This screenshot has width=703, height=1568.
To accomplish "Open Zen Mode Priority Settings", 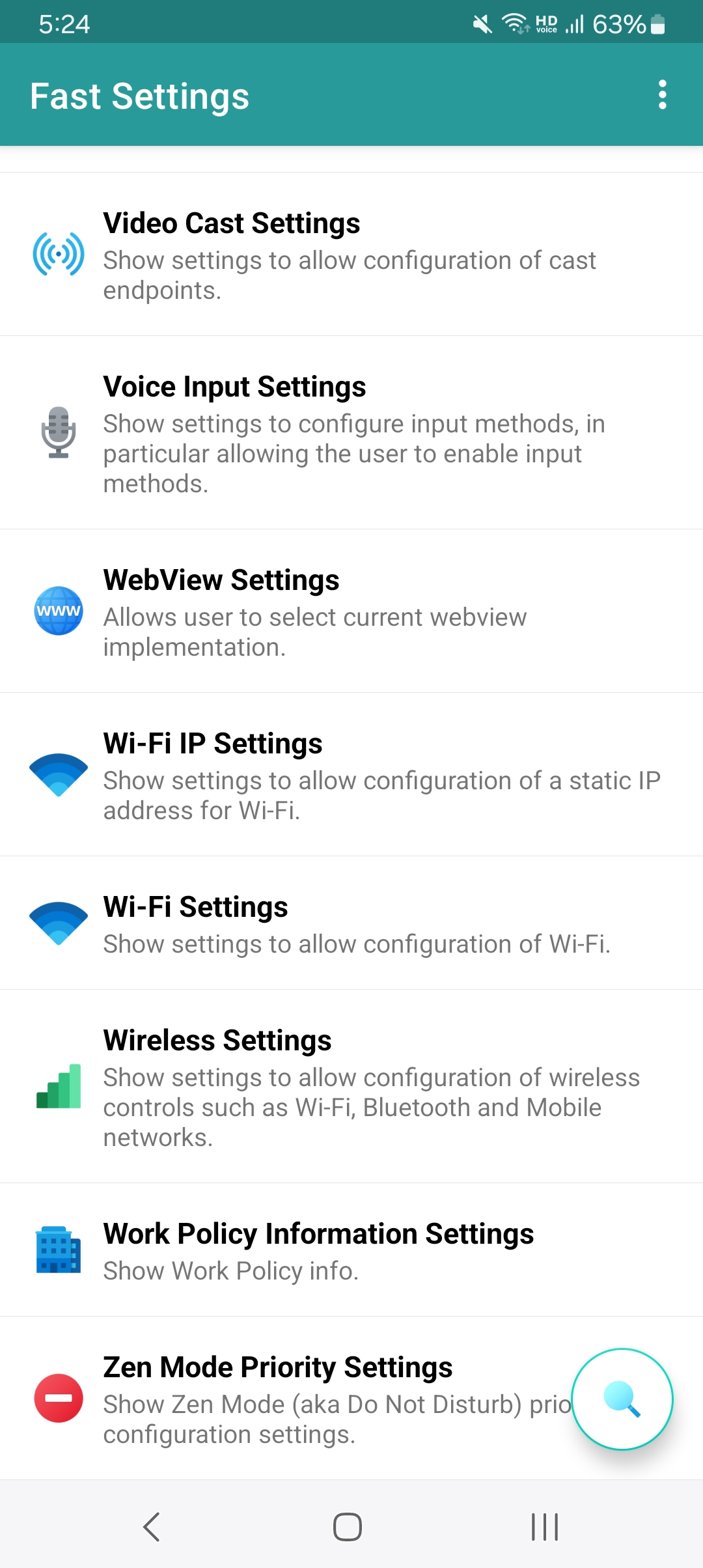I will pos(278,1367).
